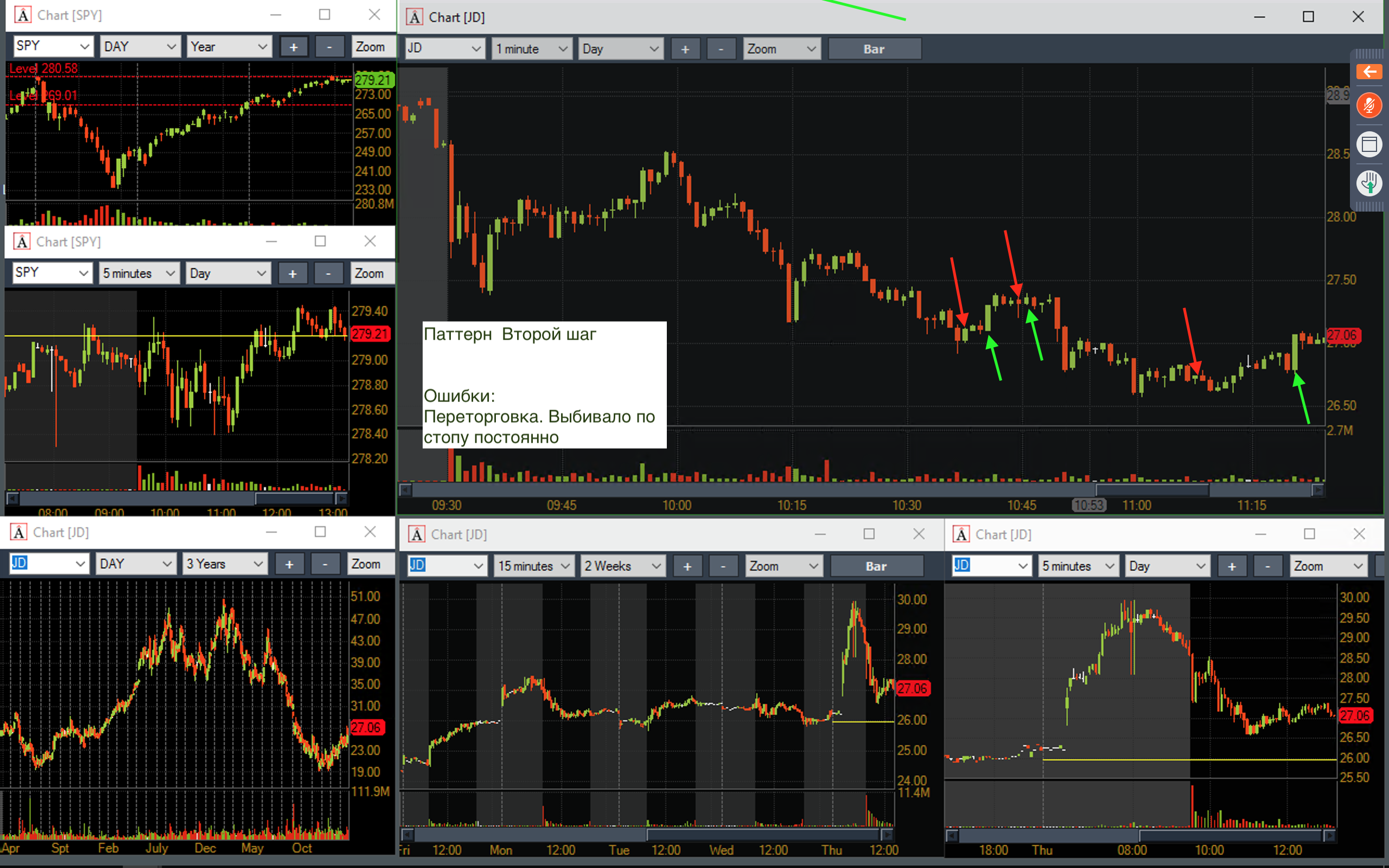Click left scroll arrow of main JD chart
This screenshot has width=1389, height=868.
pos(405,490)
